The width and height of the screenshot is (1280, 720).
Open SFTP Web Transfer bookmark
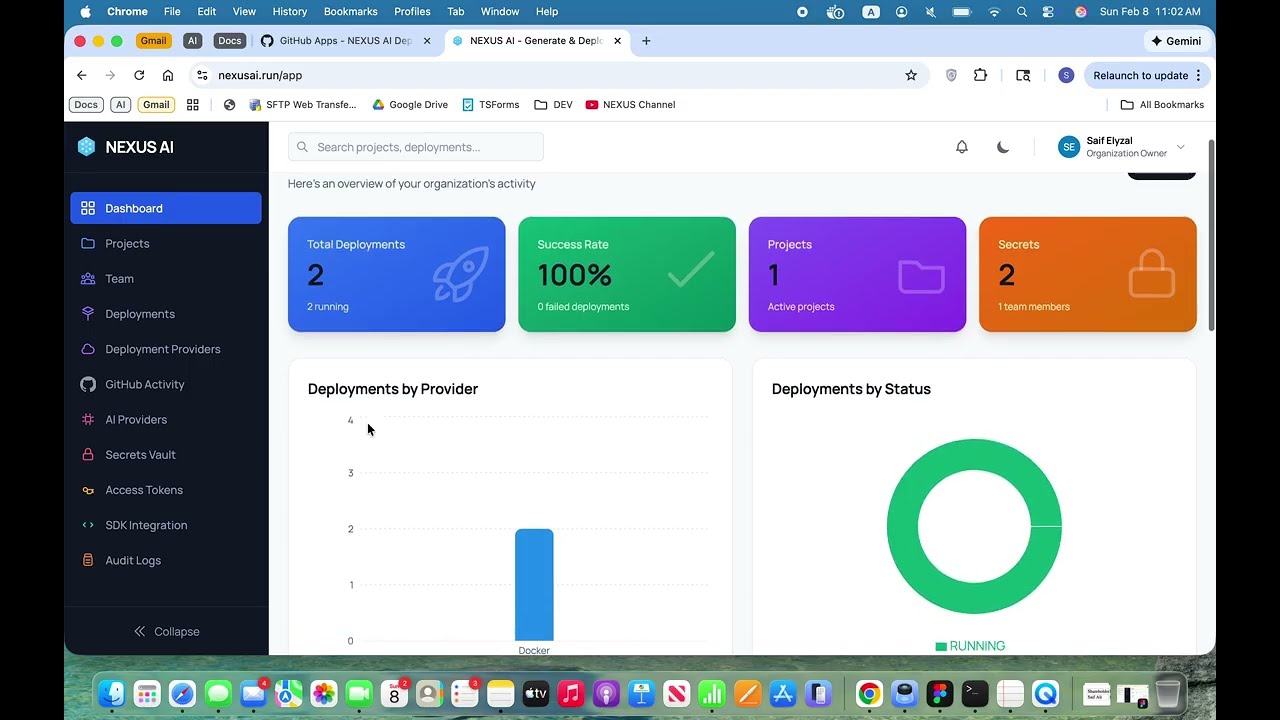pyautogui.click(x=302, y=105)
